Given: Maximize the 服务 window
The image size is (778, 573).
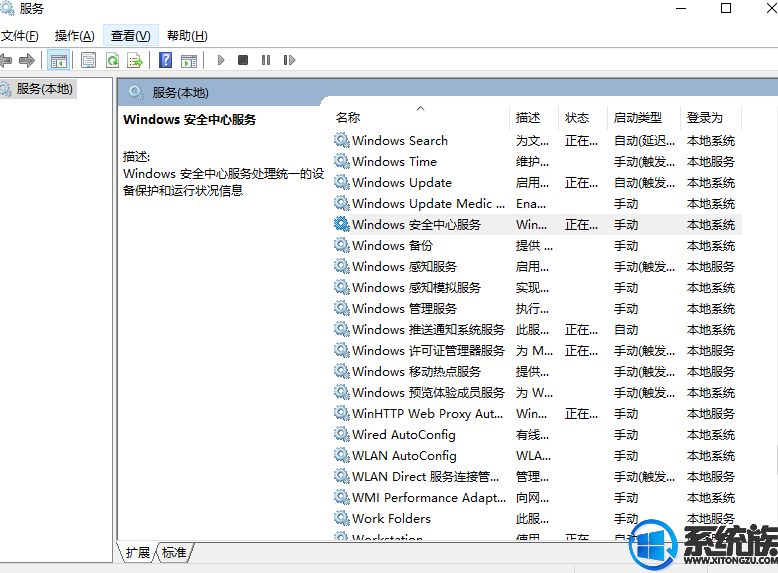Looking at the screenshot, I should (725, 8).
